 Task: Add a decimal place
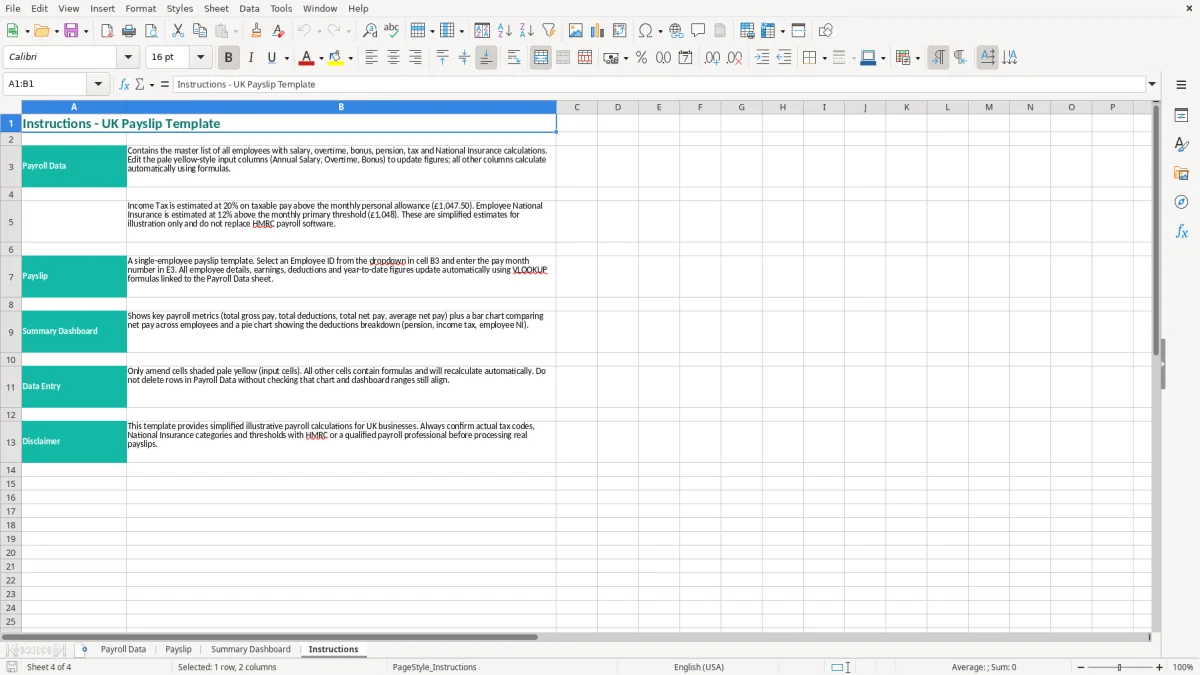(712, 58)
